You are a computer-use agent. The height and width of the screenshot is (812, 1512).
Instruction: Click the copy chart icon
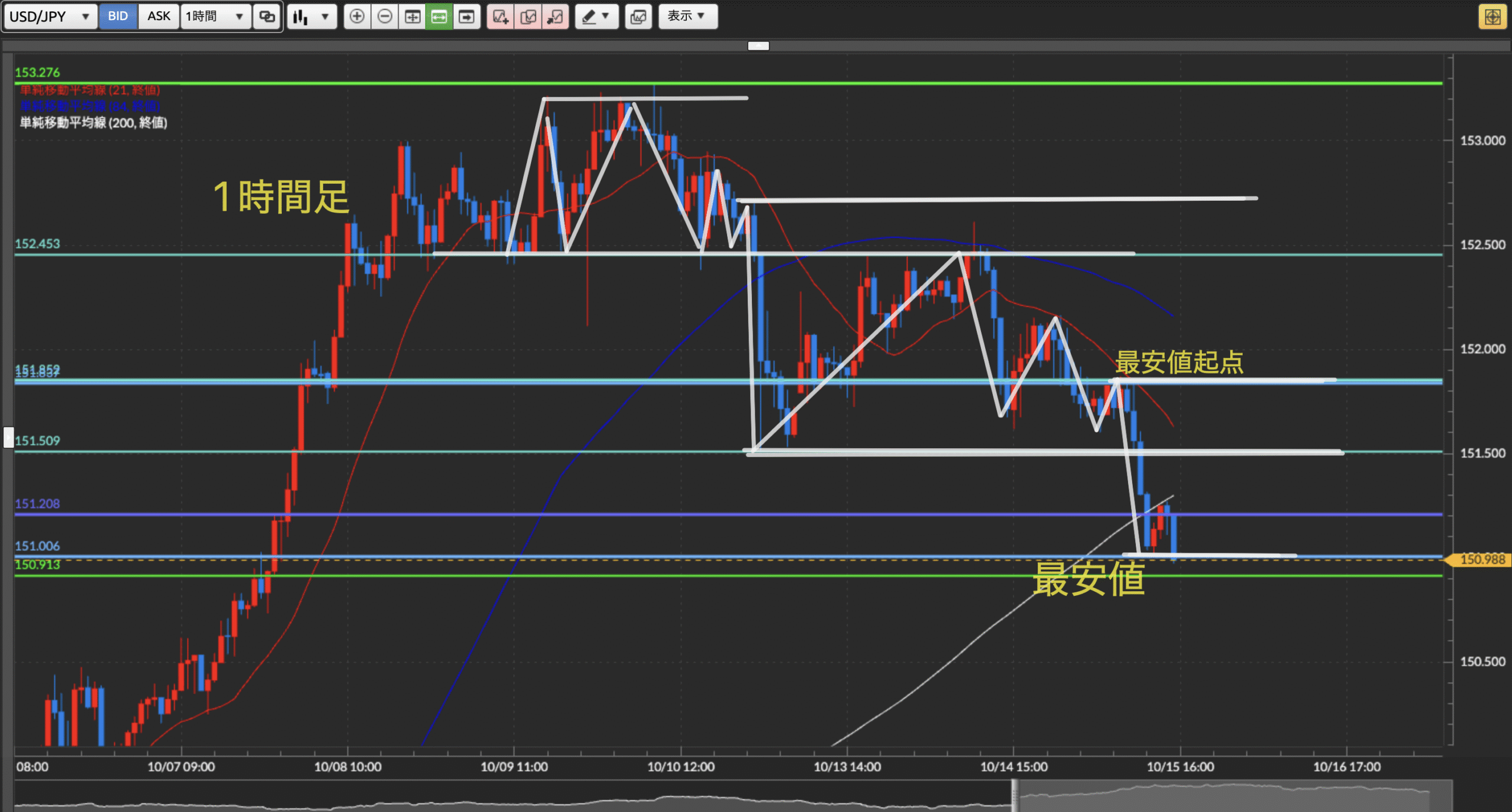528,17
